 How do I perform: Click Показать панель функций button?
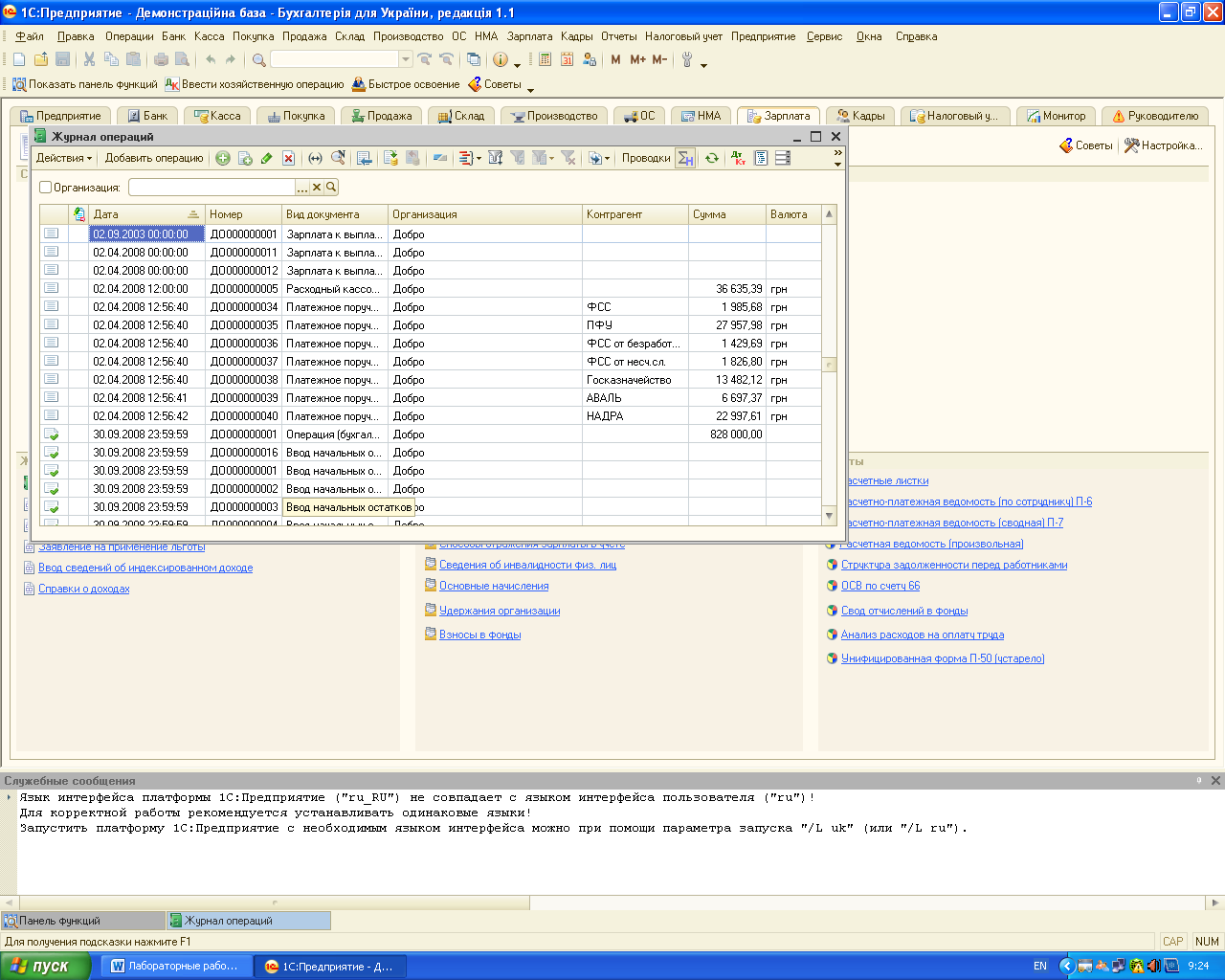tap(84, 84)
